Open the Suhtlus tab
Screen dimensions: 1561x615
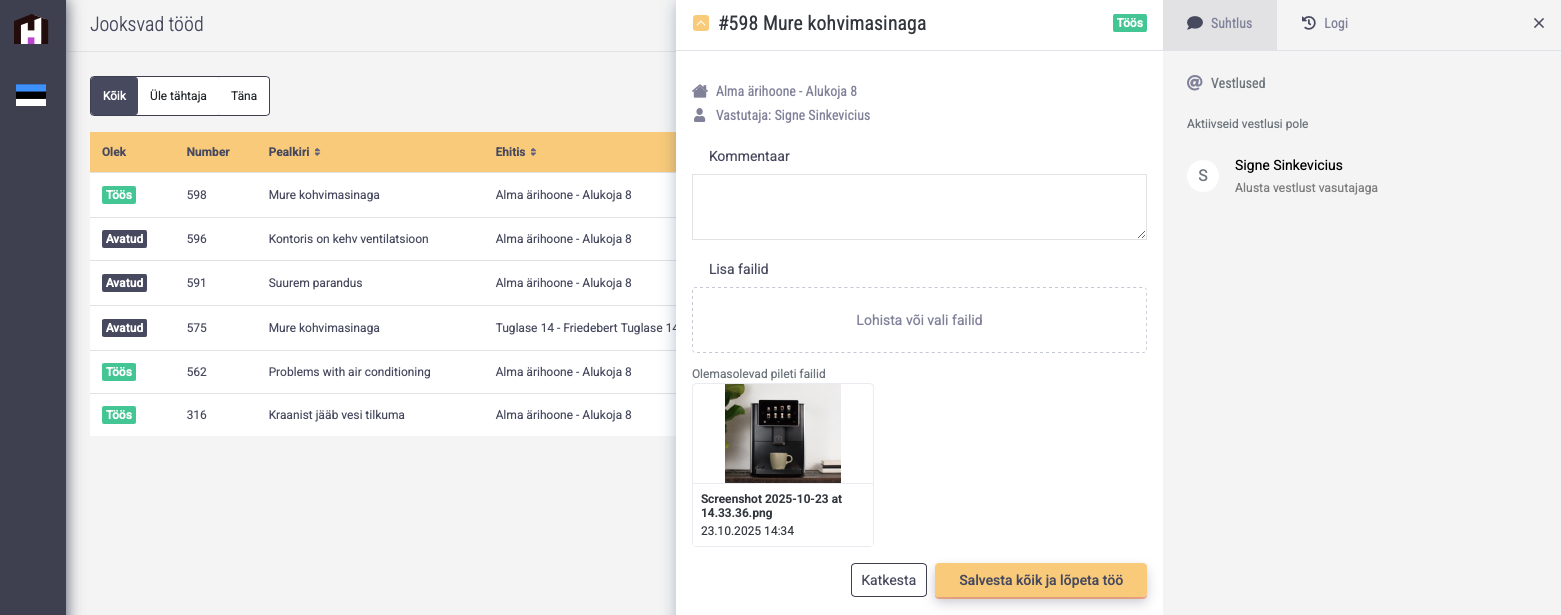pos(1220,23)
